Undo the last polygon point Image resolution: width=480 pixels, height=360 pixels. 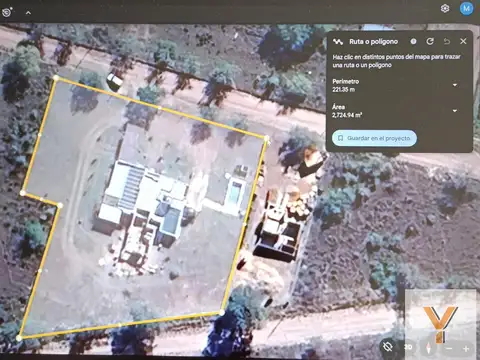click(447, 41)
